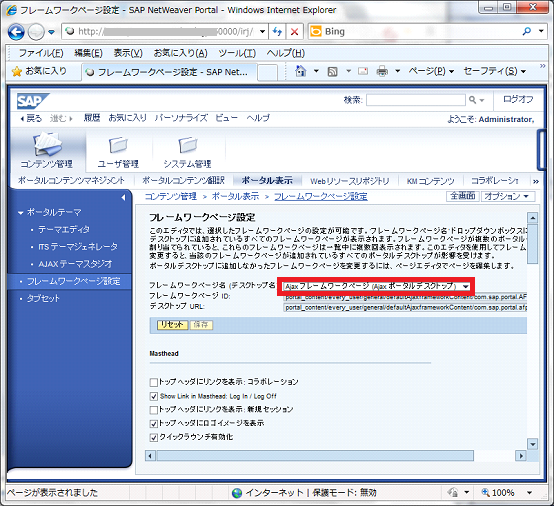The height and width of the screenshot is (506, 554).
Task: Click the Bing search magnifier icon
Action: (526, 31)
